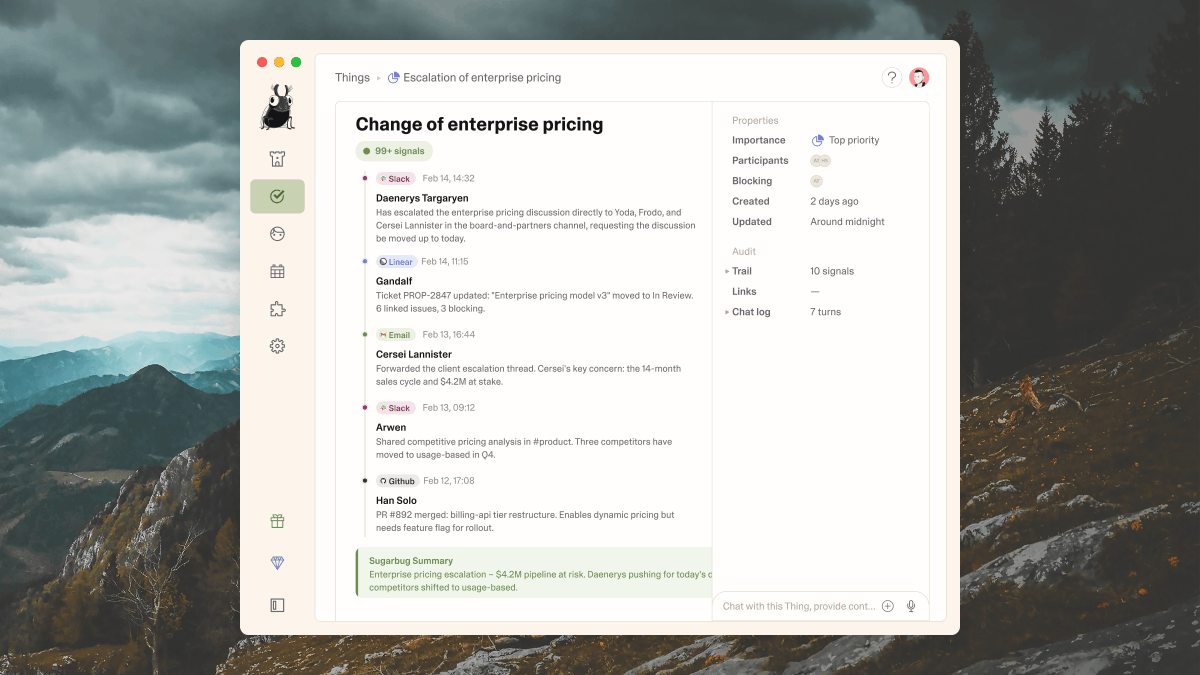Open the settings gear in sidebar
This screenshot has width=1200, height=675.
pyautogui.click(x=277, y=346)
